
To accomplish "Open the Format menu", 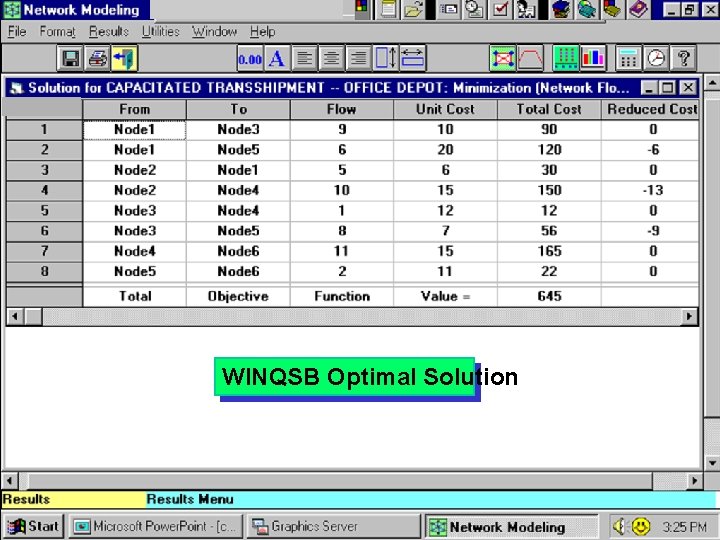I will coord(57,32).
